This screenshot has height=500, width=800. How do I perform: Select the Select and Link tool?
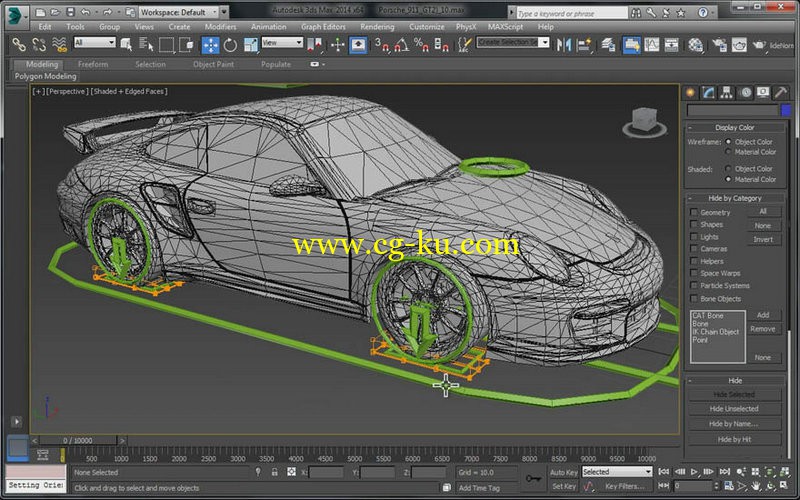pos(19,45)
